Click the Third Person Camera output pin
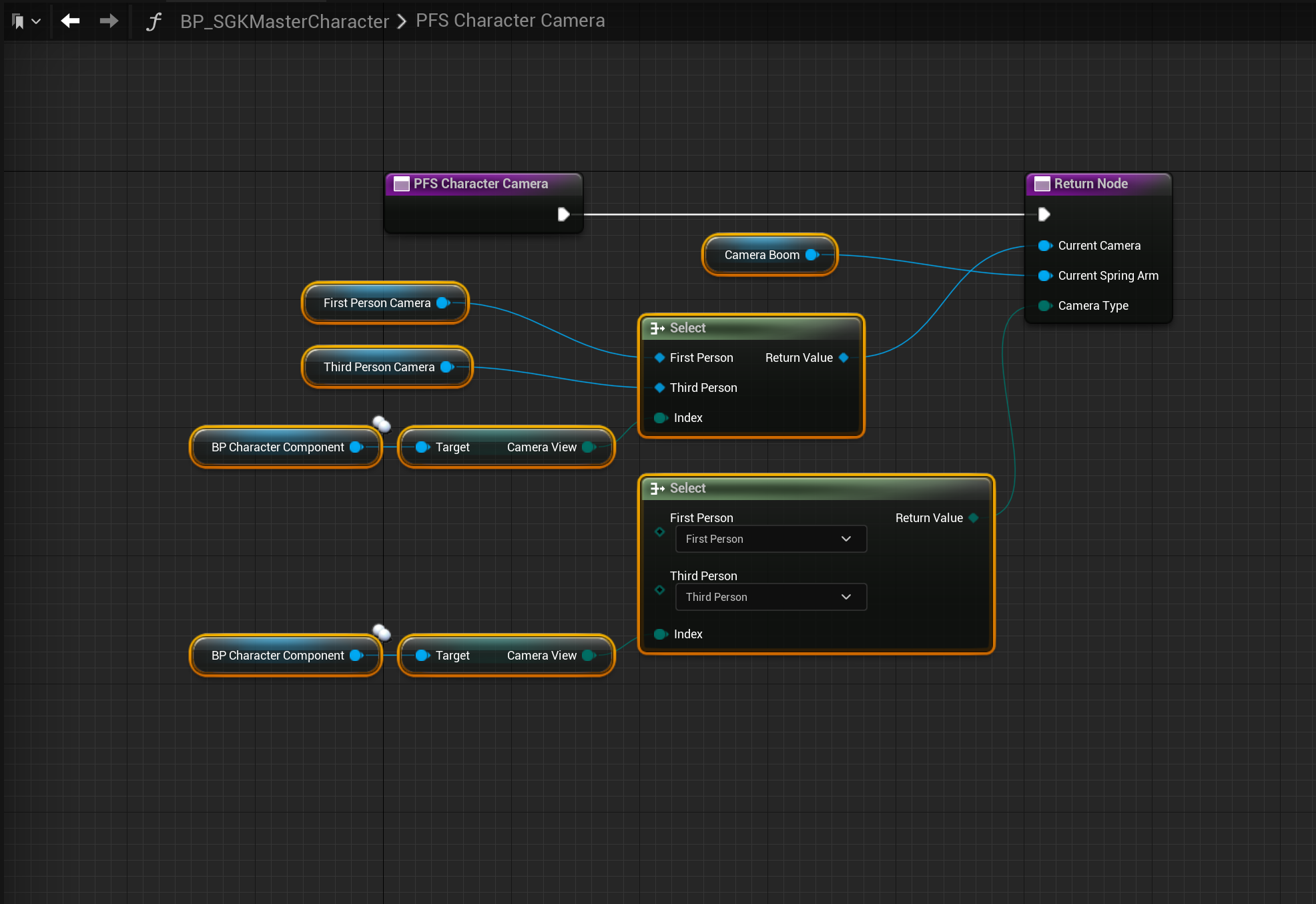The width and height of the screenshot is (1316, 904). 446,367
